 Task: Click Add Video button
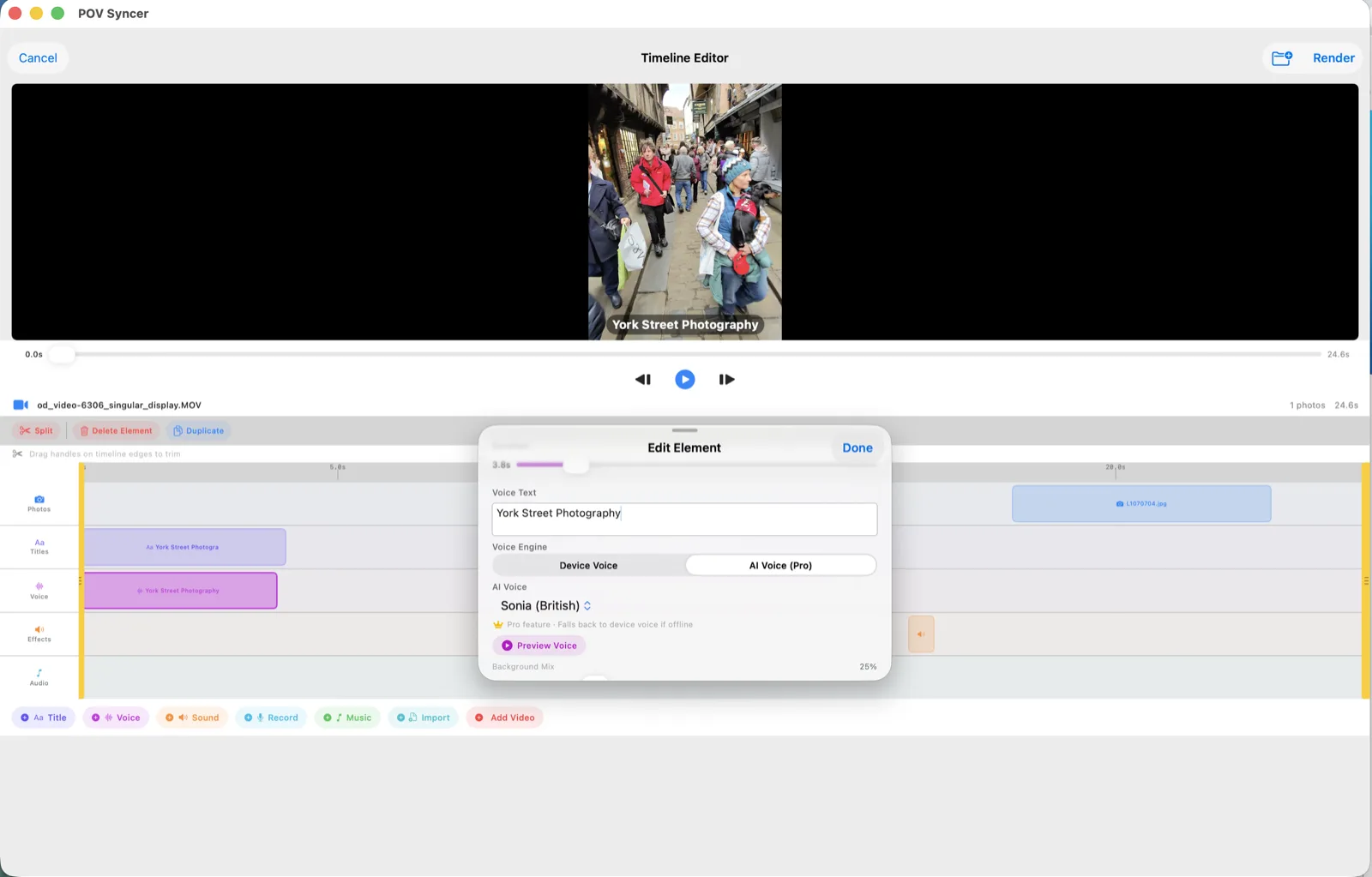click(504, 718)
